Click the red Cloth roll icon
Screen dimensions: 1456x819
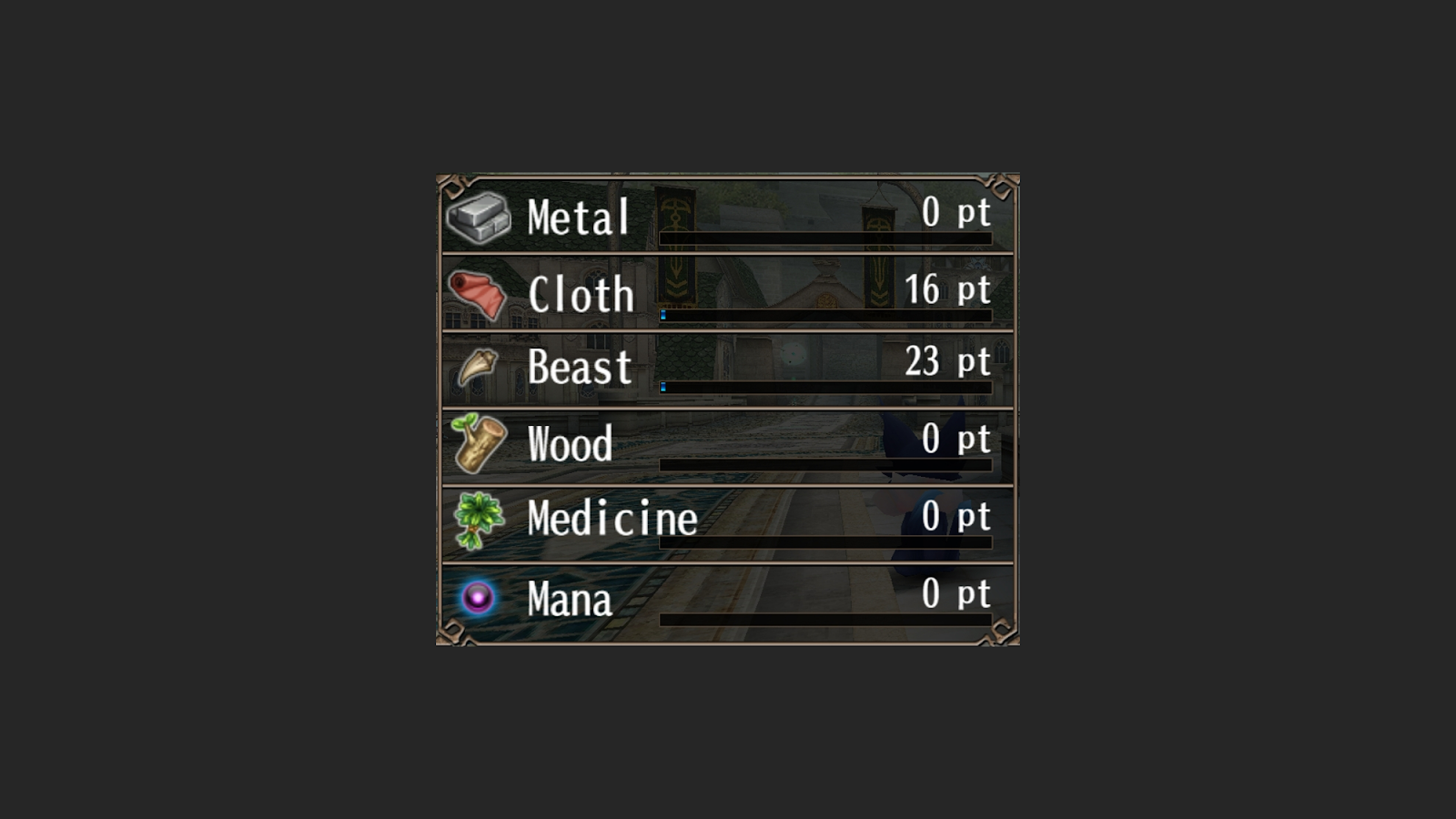click(x=478, y=295)
